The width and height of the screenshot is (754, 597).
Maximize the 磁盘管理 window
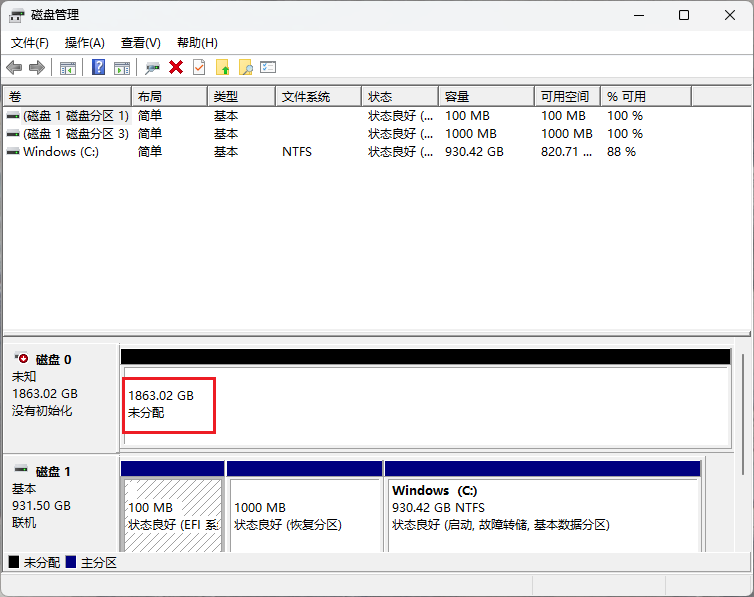pyautogui.click(x=684, y=15)
